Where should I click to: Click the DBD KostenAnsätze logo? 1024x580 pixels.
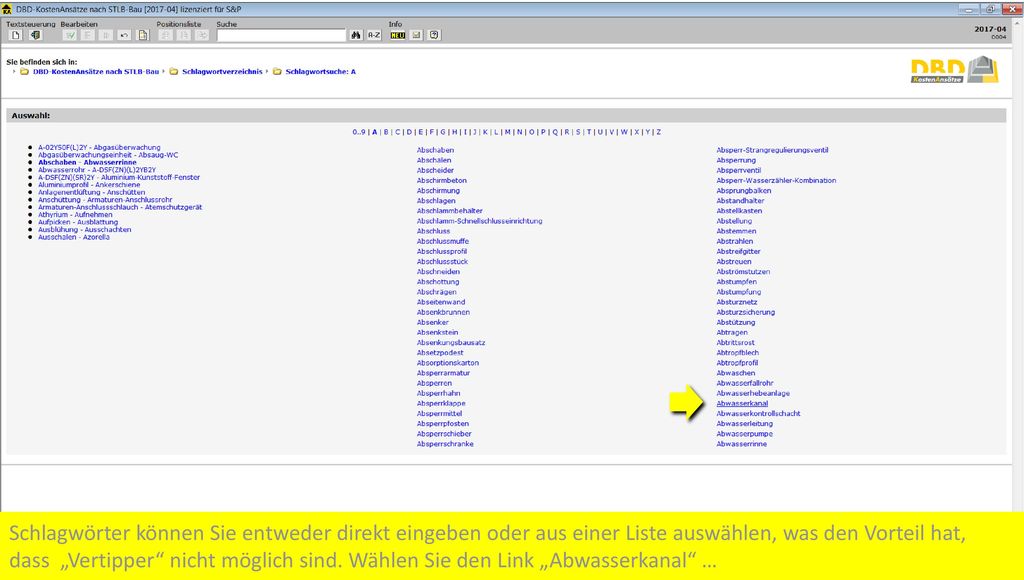click(x=955, y=70)
